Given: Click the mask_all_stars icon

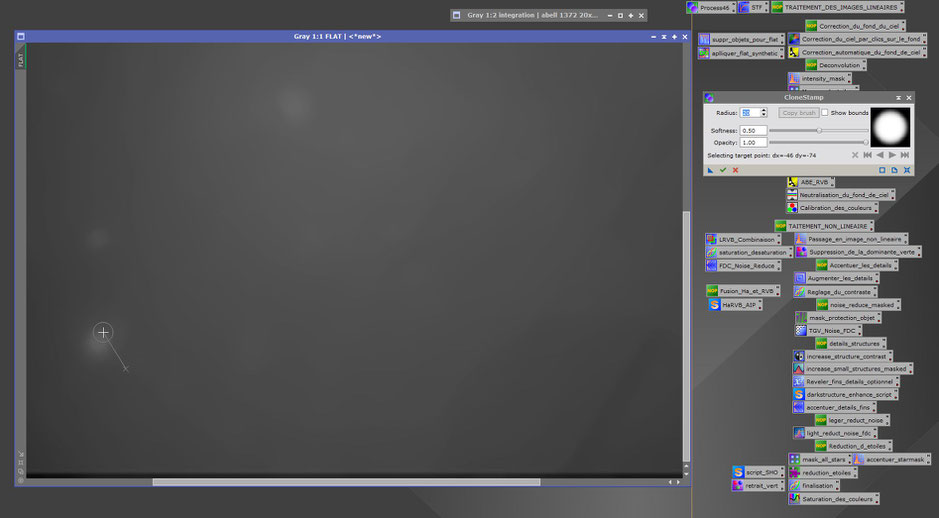Looking at the screenshot, I should [819, 459].
